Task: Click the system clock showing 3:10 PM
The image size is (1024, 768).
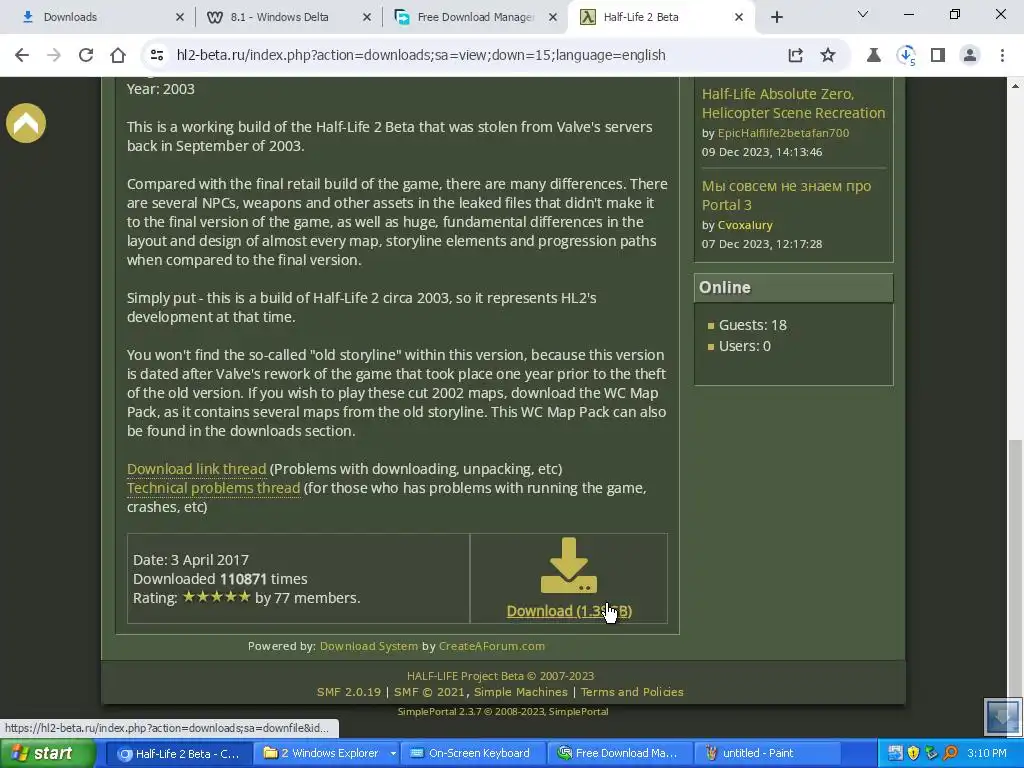Action: pyautogui.click(x=987, y=754)
